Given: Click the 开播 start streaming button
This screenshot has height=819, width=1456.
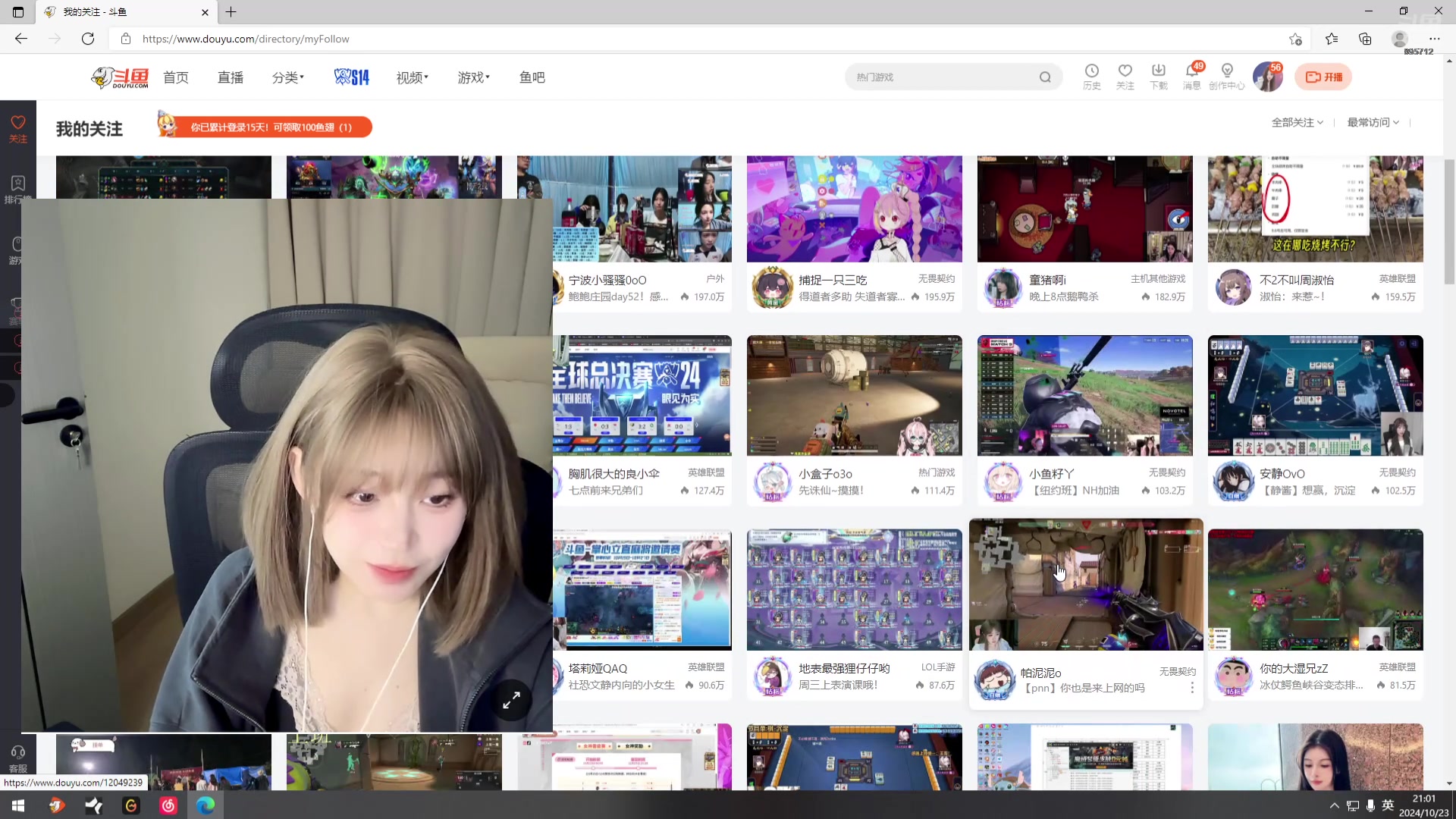Looking at the screenshot, I should click(1323, 77).
